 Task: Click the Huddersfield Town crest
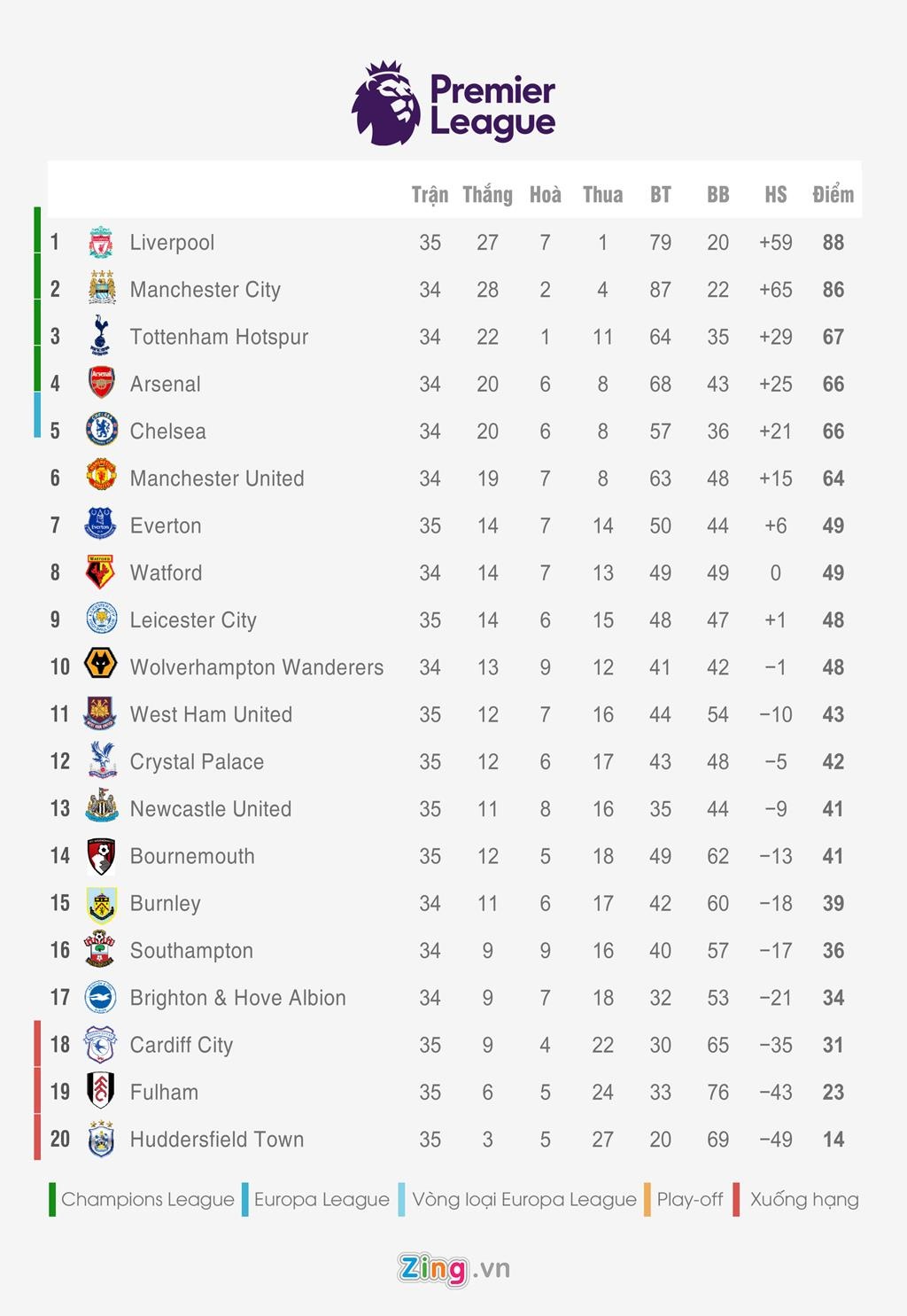click(x=101, y=1139)
